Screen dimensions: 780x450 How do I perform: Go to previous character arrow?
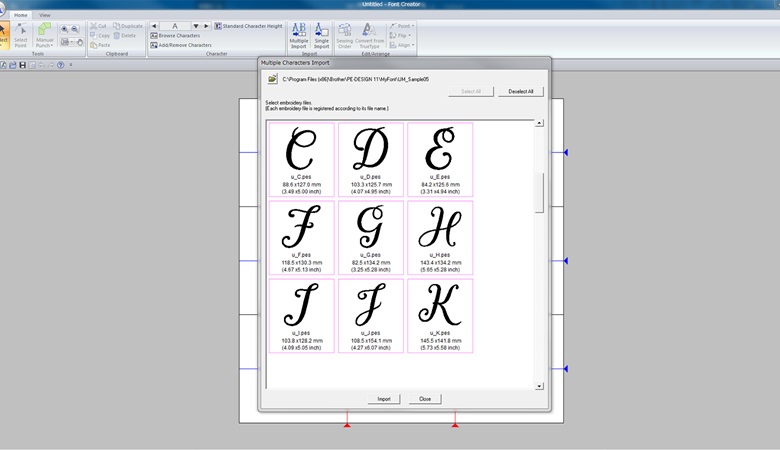tap(154, 26)
